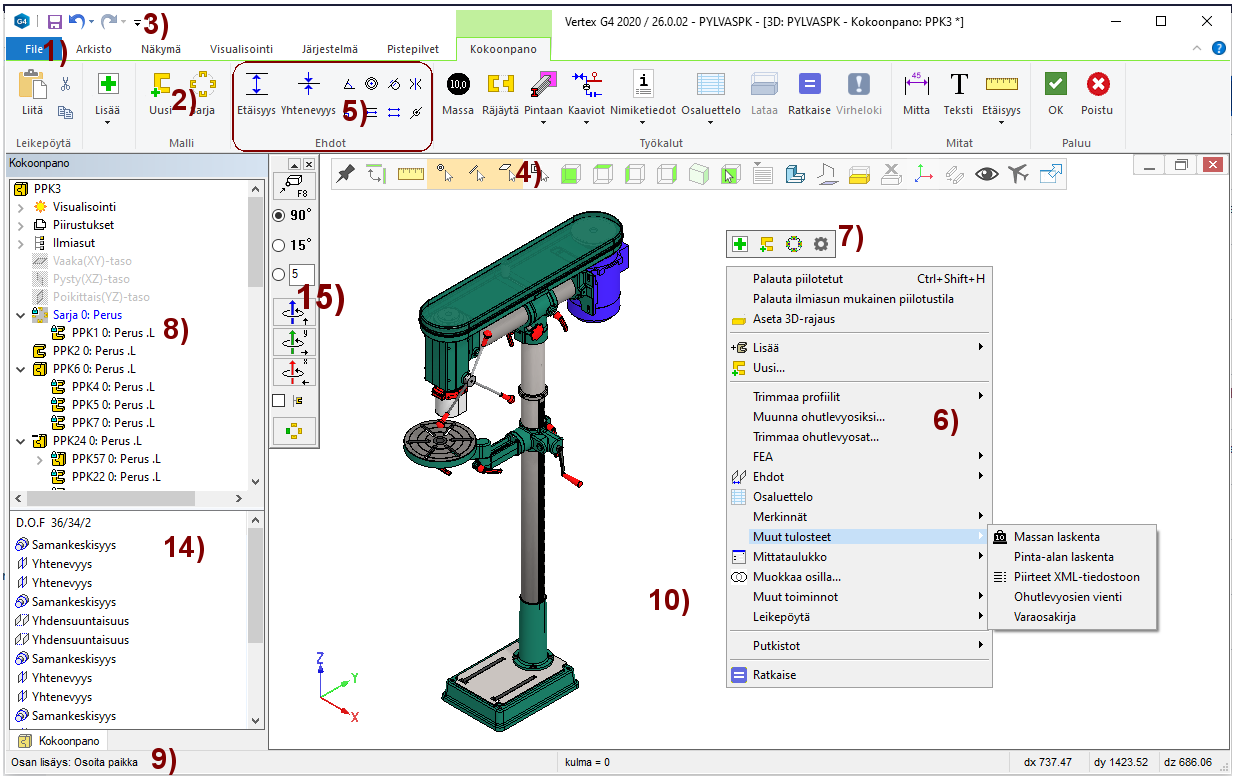Expand the Visualisointi tree node

pyautogui.click(x=22, y=207)
